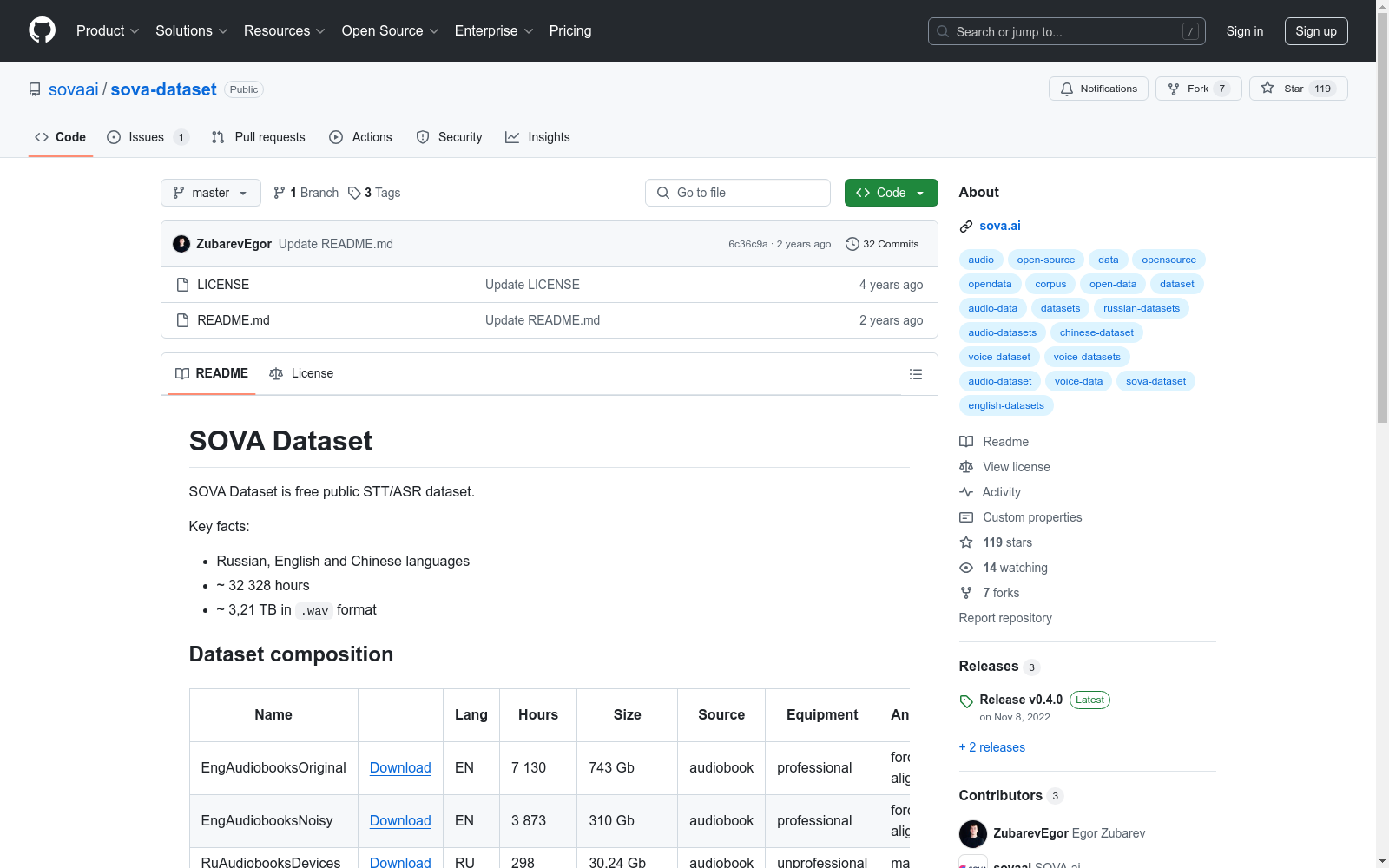Screen dimensions: 1389x868
Task: Click the history clock icon by 32 Commits
Action: coord(852,244)
